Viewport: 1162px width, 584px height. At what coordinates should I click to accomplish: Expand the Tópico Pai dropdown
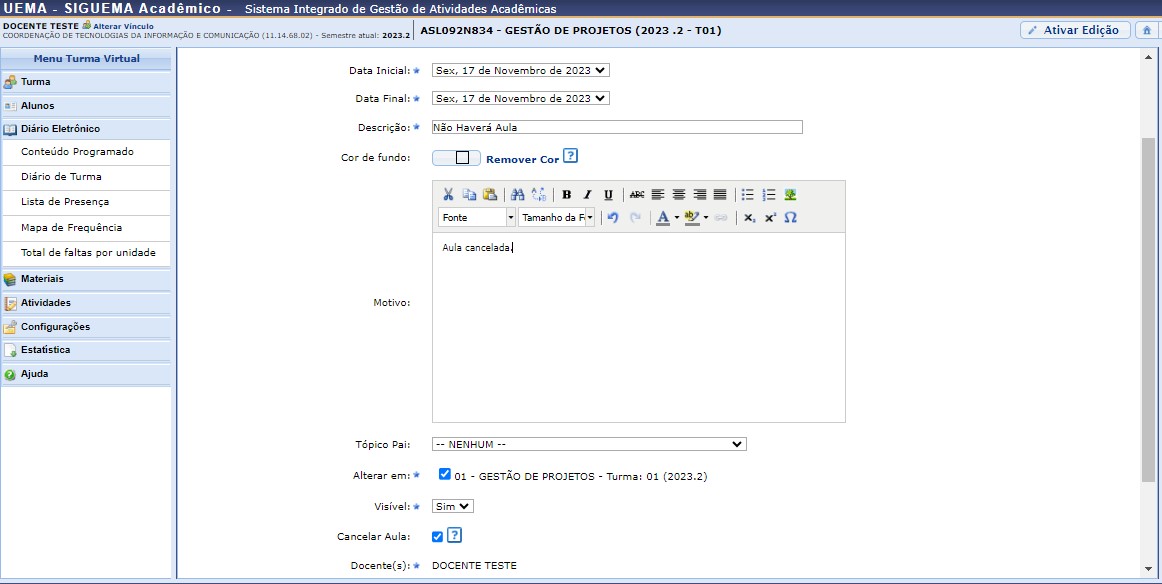pyautogui.click(x=589, y=444)
